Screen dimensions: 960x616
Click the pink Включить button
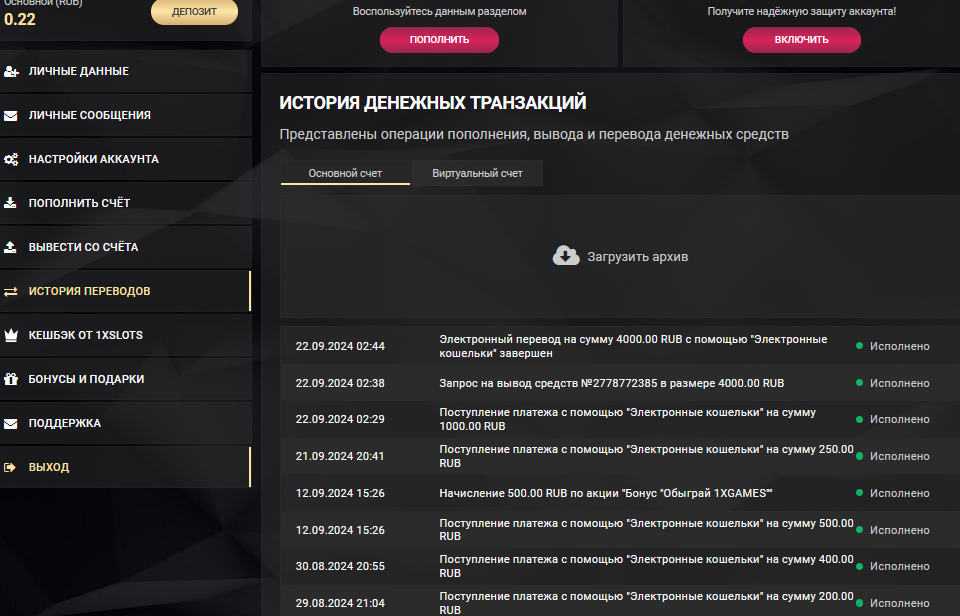[801, 40]
